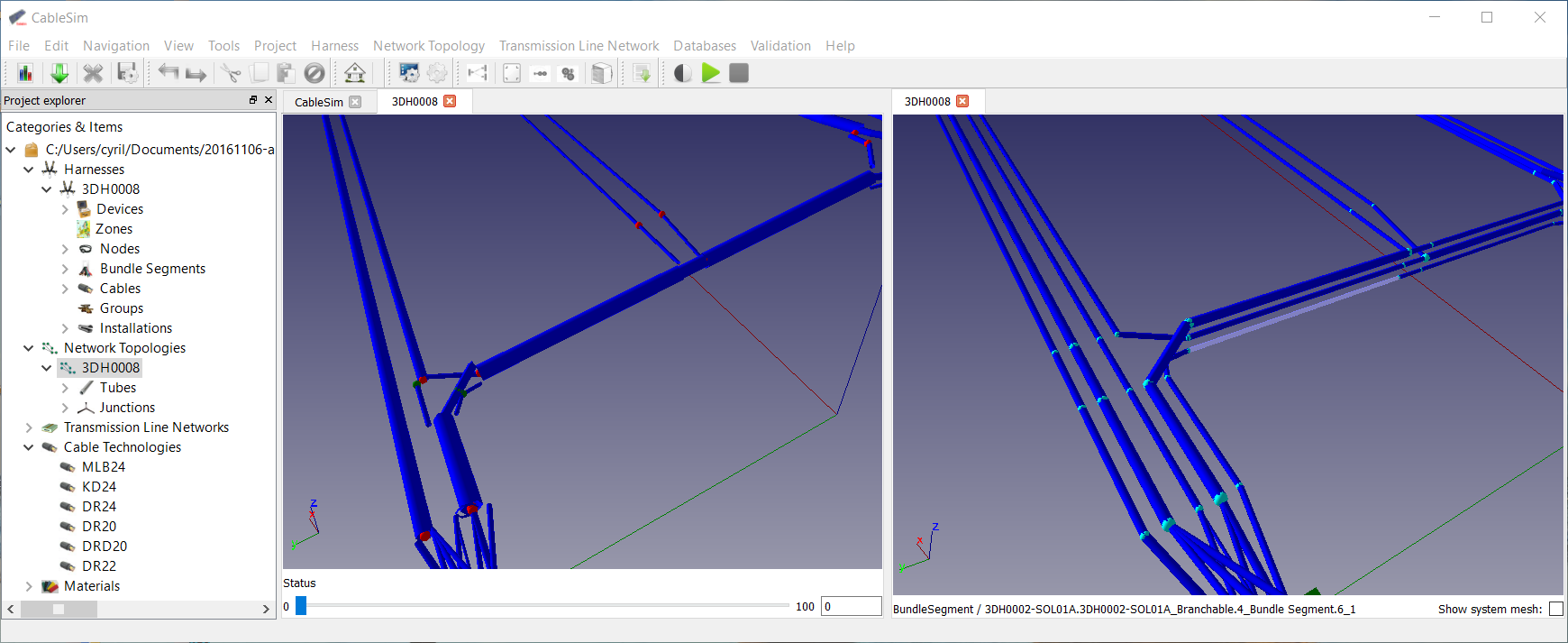
Task: Expand the Cables tree node
Action: (65, 289)
